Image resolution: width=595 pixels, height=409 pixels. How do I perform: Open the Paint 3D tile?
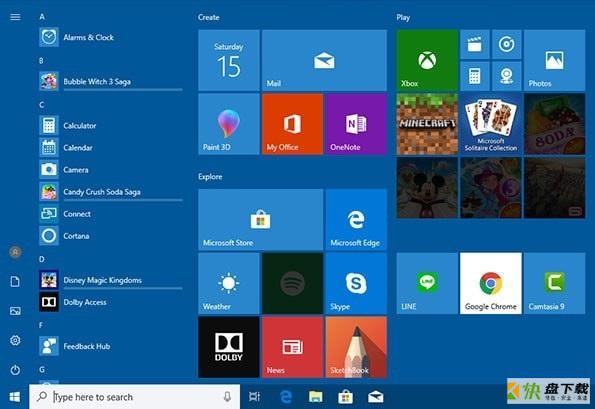(x=229, y=124)
